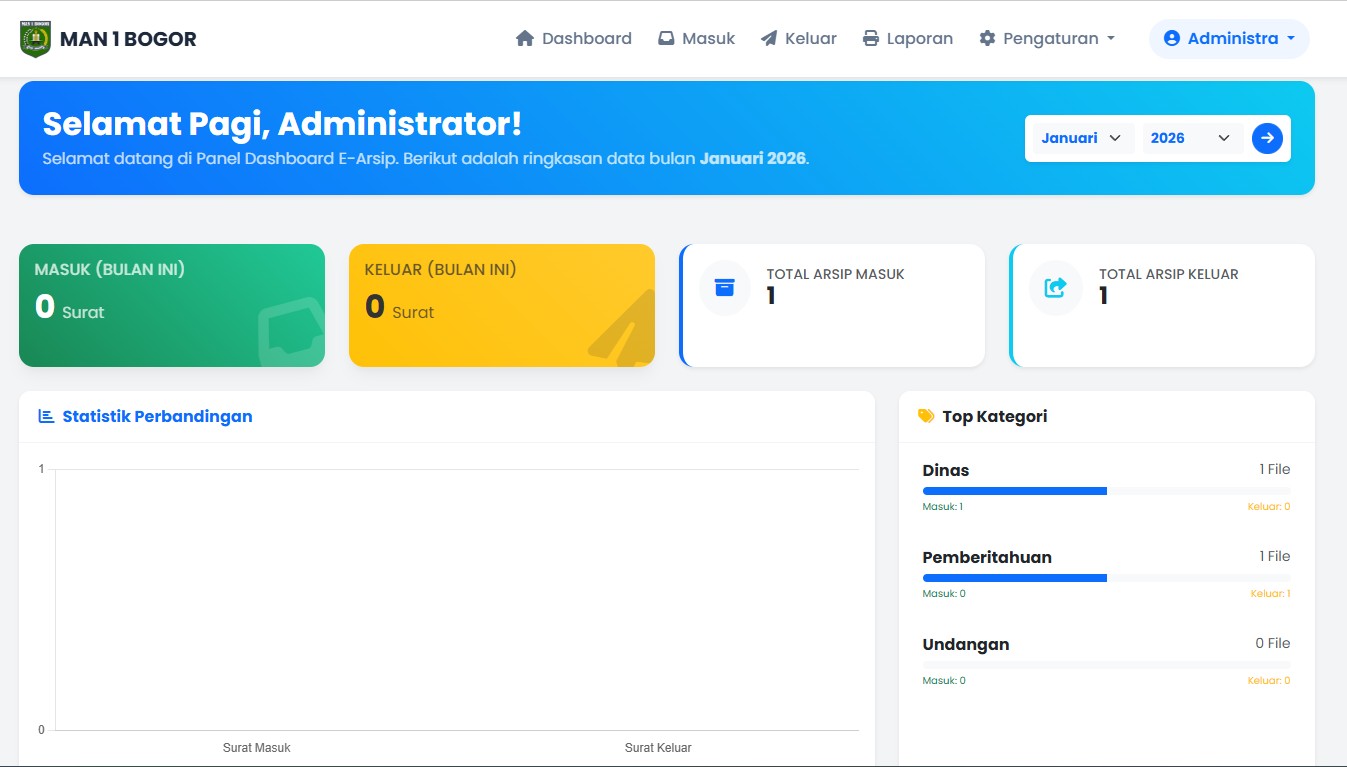The height and width of the screenshot is (767, 1347).
Task: Click the blue arrow filter submit button
Action: coord(1267,138)
